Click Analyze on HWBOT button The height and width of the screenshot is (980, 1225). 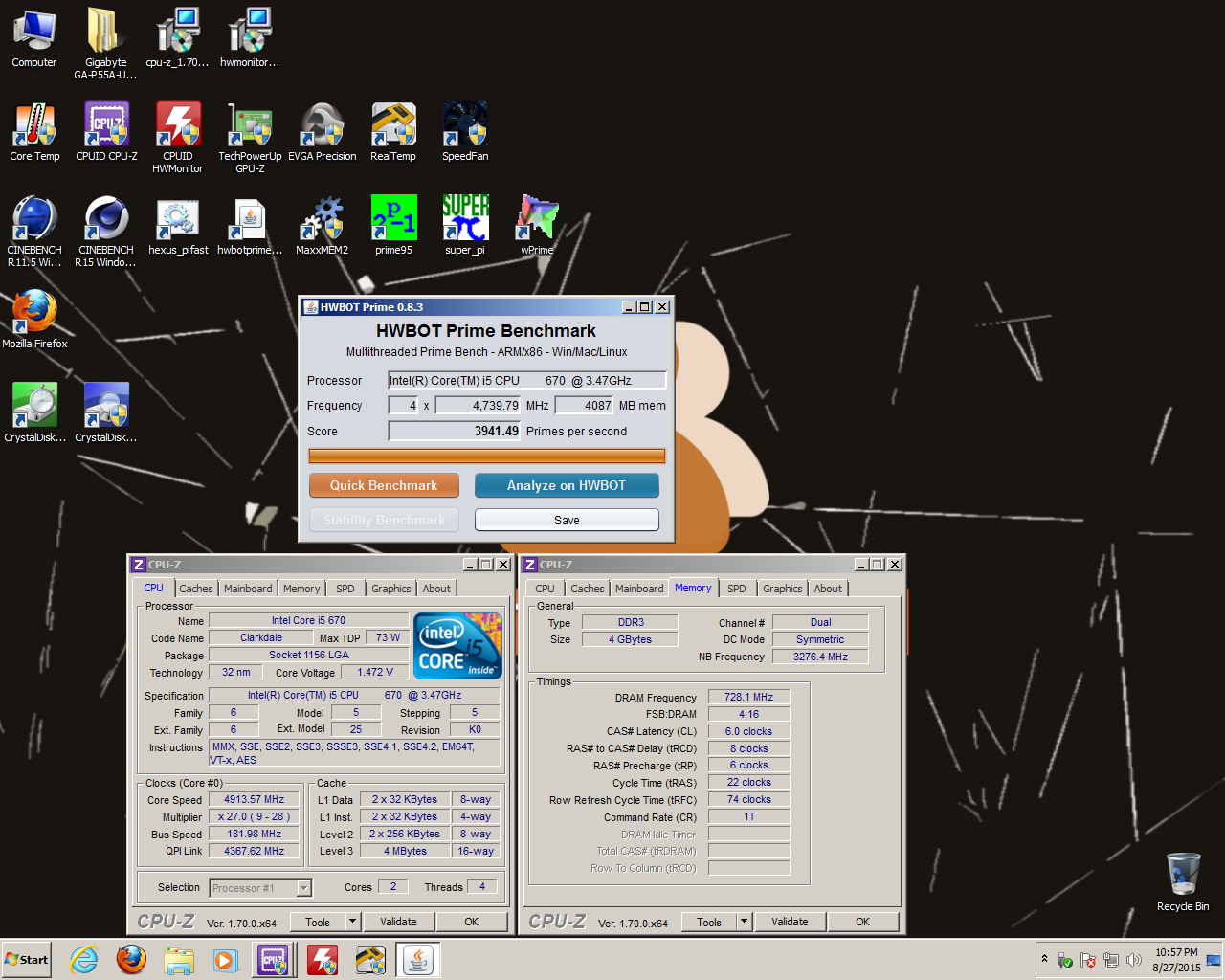[x=567, y=485]
